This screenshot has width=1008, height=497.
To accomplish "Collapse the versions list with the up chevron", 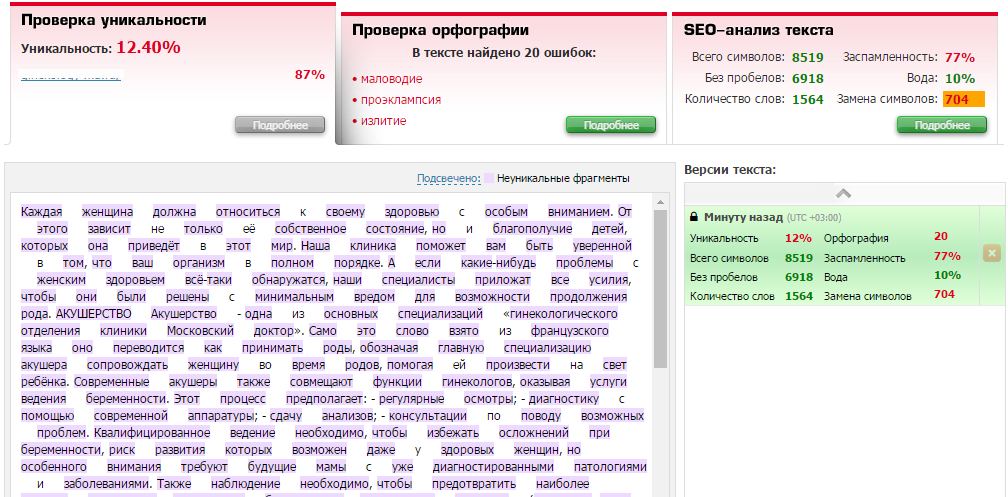I will pos(843,193).
